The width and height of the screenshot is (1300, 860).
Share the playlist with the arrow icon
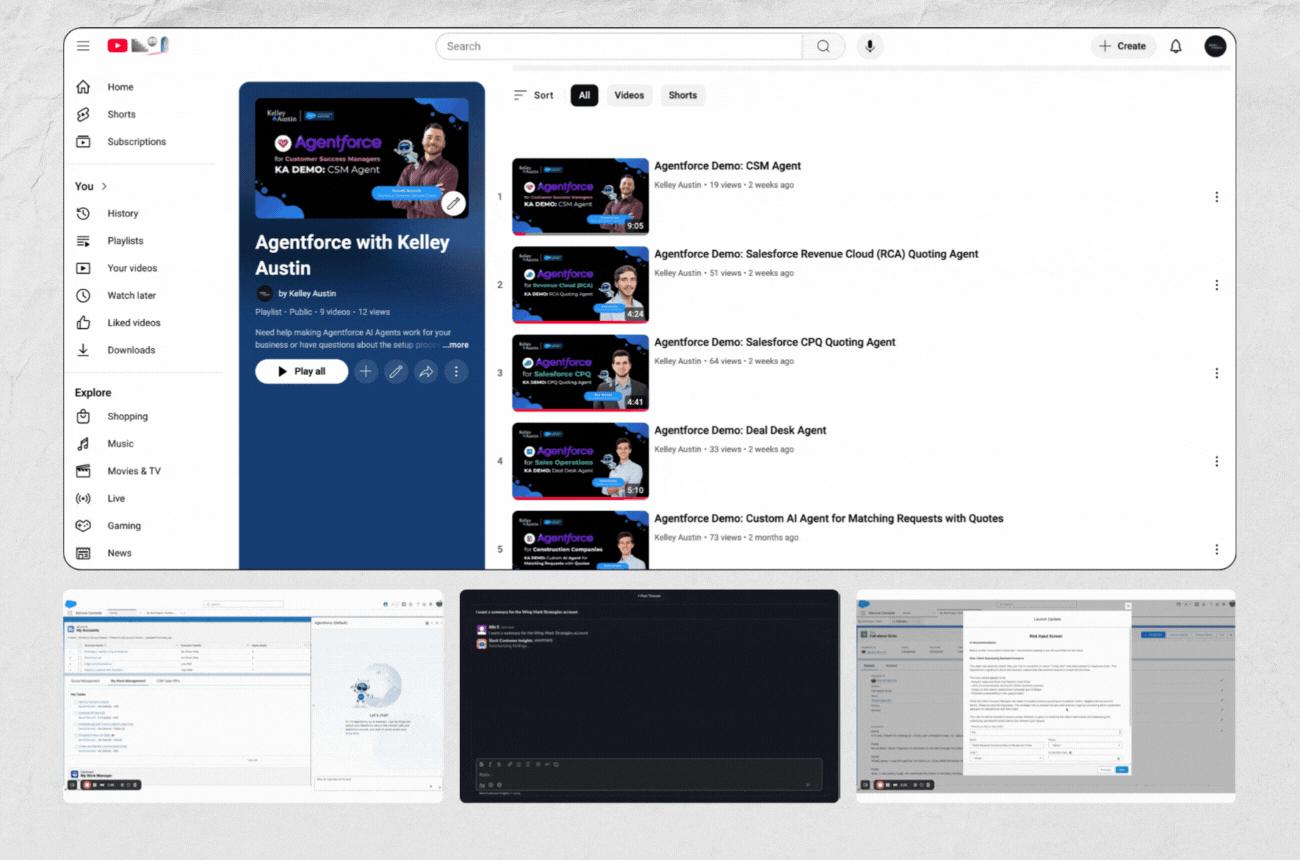click(x=426, y=371)
